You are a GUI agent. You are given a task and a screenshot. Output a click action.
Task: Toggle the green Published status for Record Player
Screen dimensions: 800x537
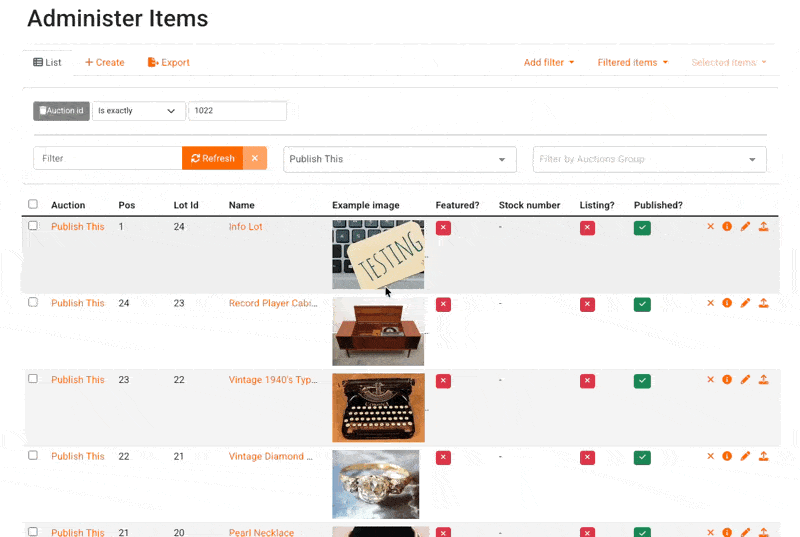[642, 304]
